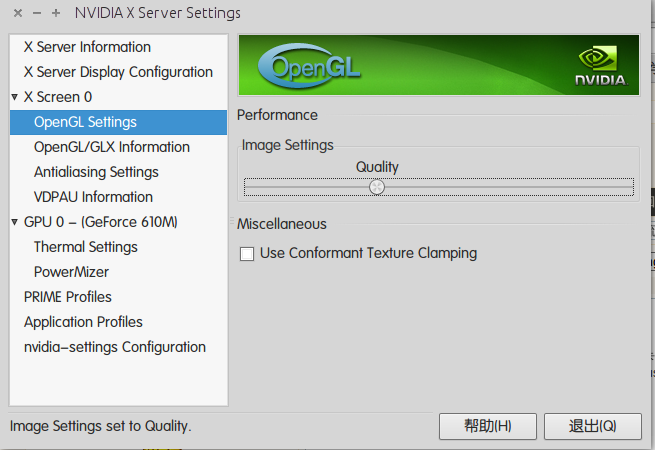This screenshot has width=655, height=450.
Task: Select X Server Display Configuration
Action: tap(118, 72)
